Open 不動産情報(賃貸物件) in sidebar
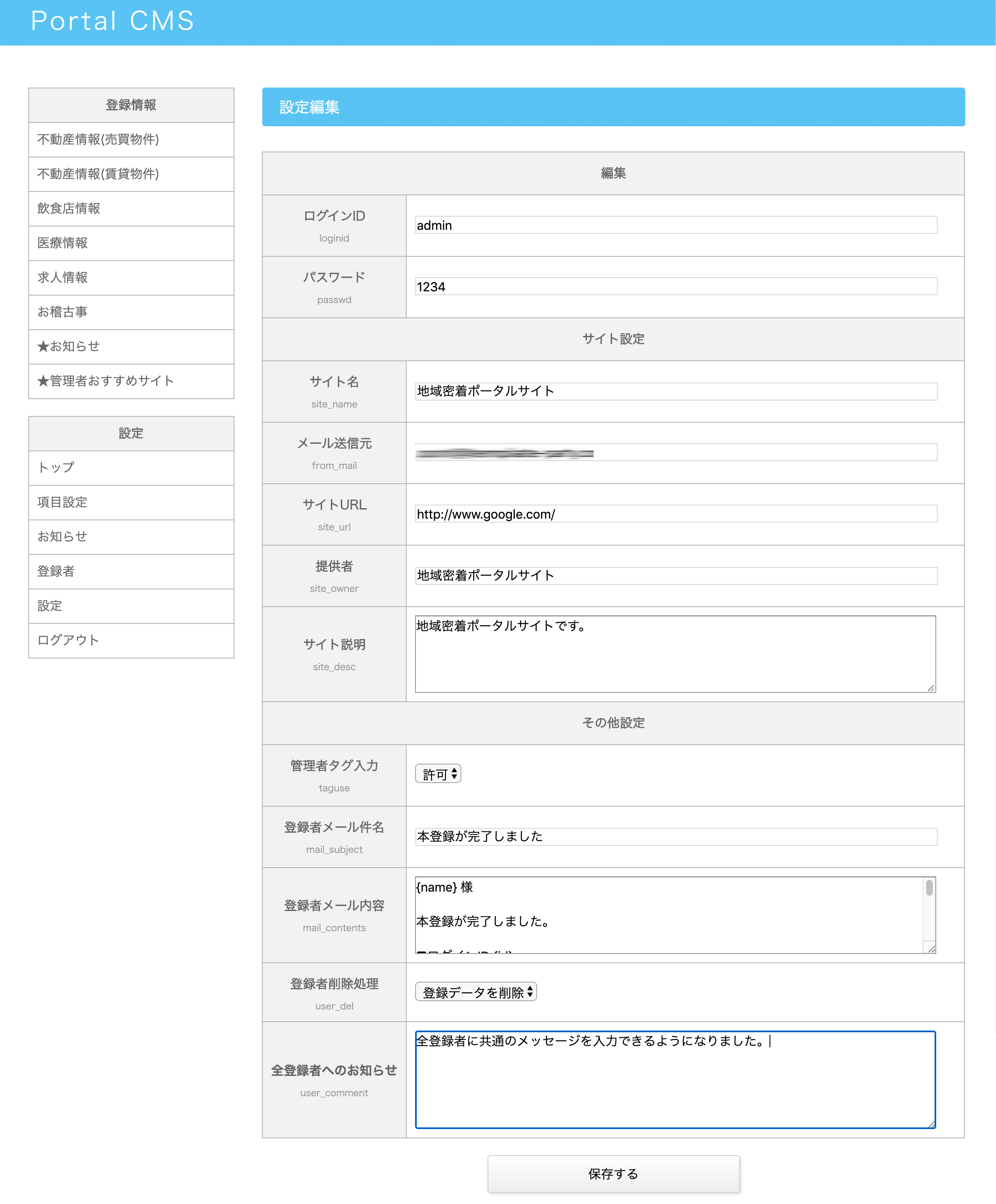Screen dimensions: 996x1204 coord(131,174)
